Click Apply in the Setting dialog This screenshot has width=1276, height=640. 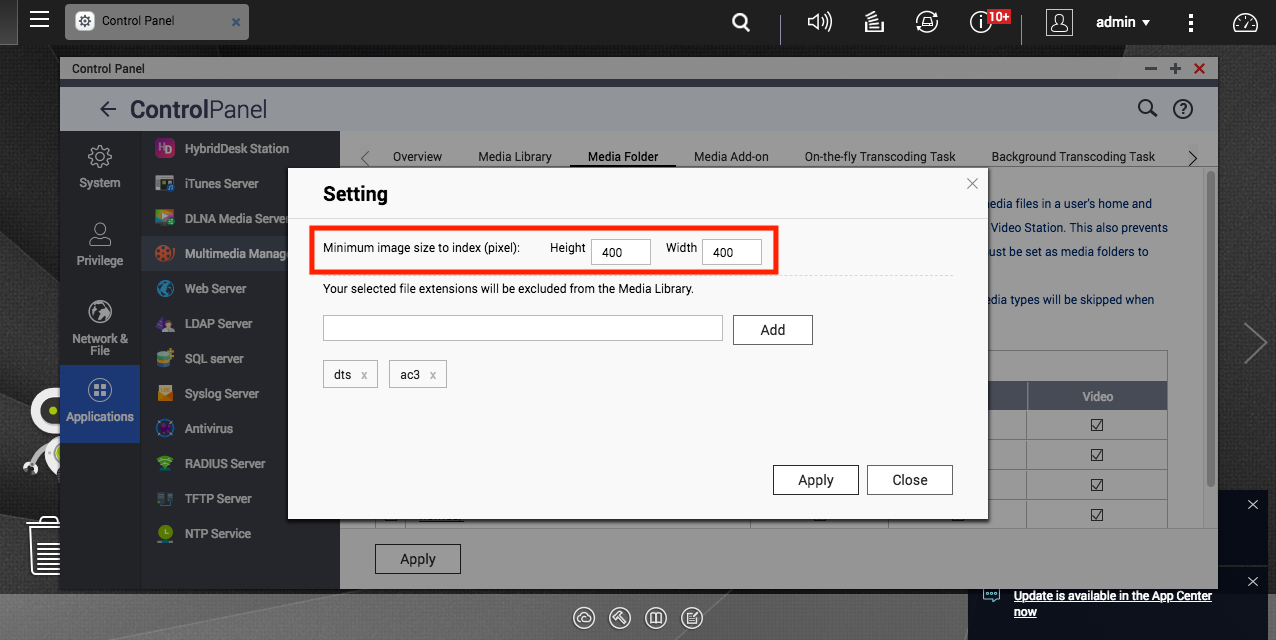[x=816, y=480]
